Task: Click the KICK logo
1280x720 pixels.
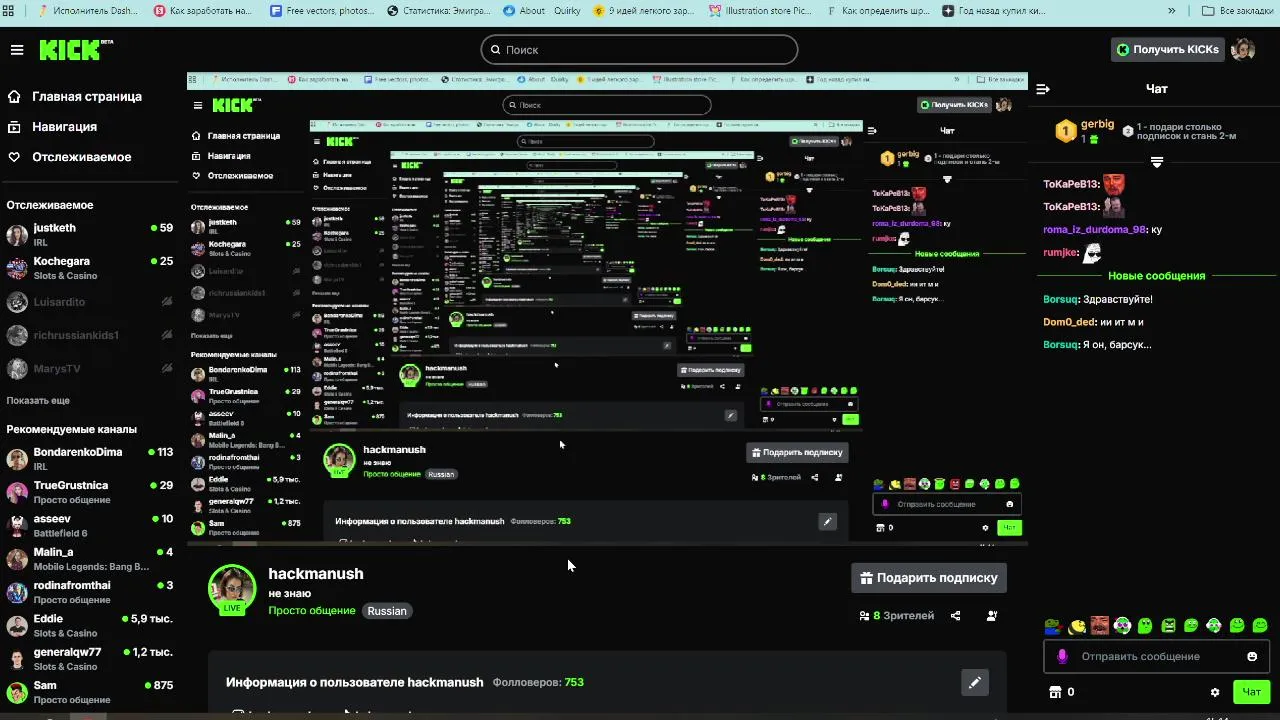Action: (x=75, y=50)
